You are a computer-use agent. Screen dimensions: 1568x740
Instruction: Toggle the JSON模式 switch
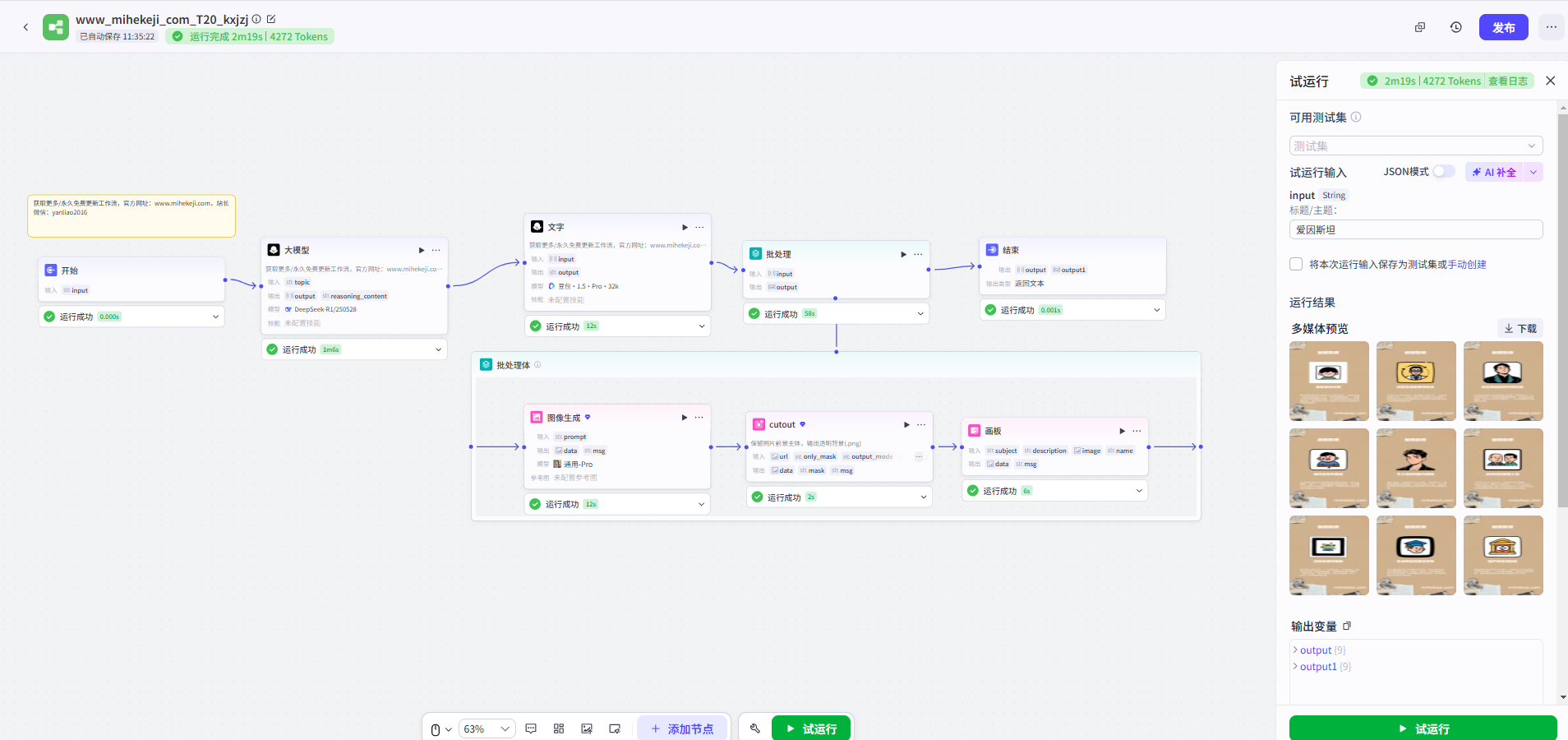[1443, 172]
